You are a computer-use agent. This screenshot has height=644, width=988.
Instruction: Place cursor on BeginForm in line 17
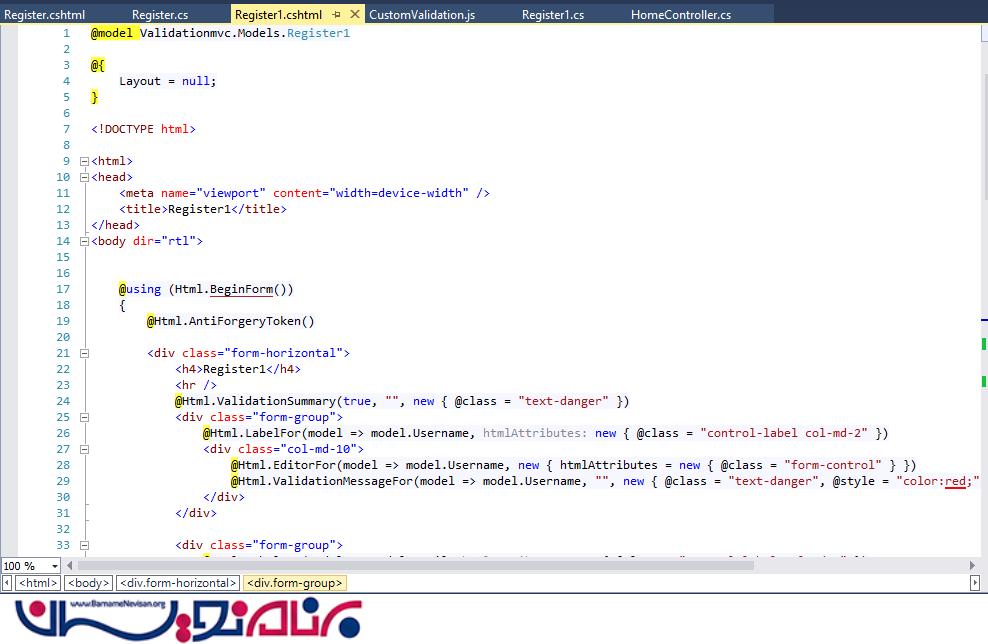click(x=241, y=289)
